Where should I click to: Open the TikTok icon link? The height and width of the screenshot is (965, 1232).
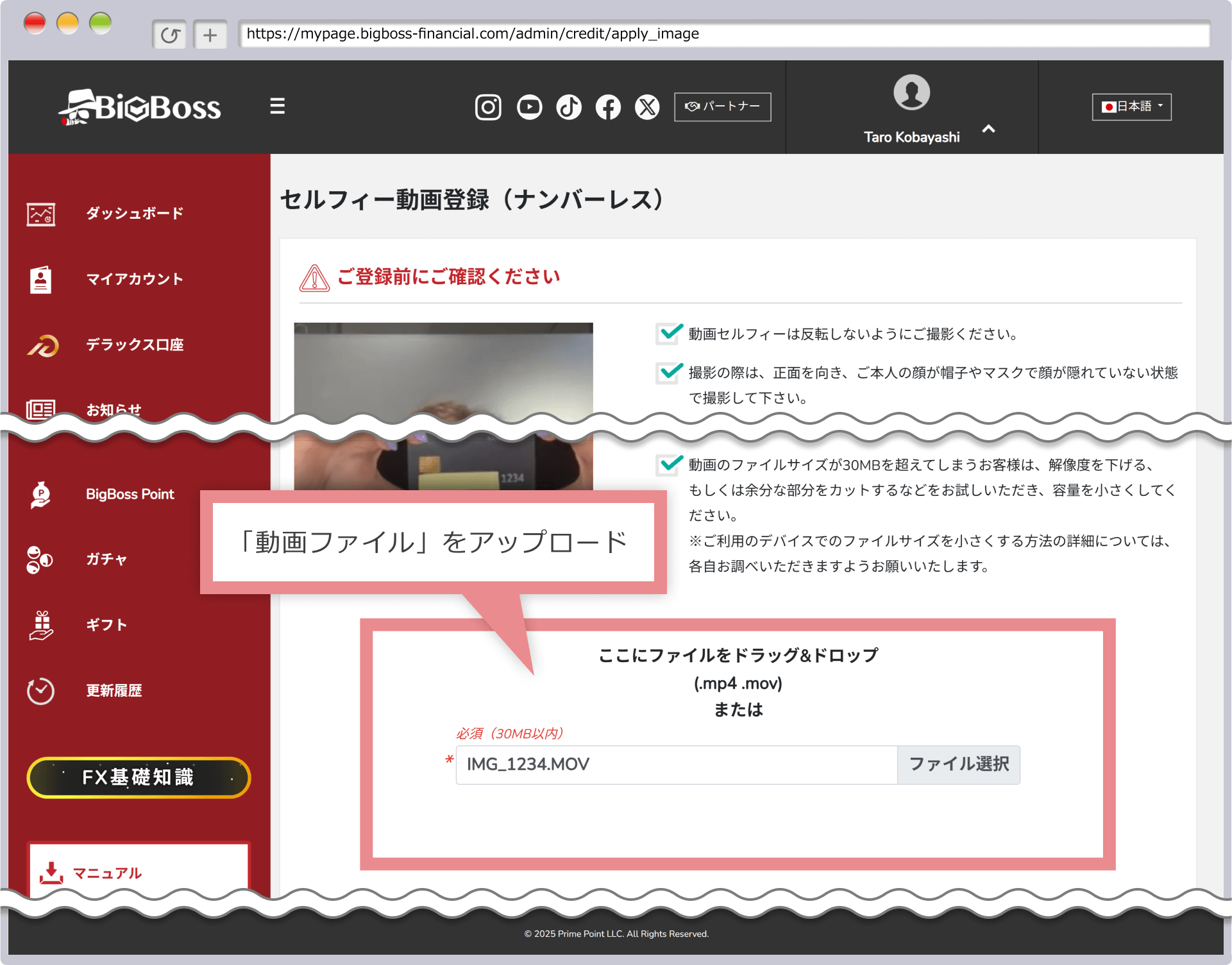569,107
